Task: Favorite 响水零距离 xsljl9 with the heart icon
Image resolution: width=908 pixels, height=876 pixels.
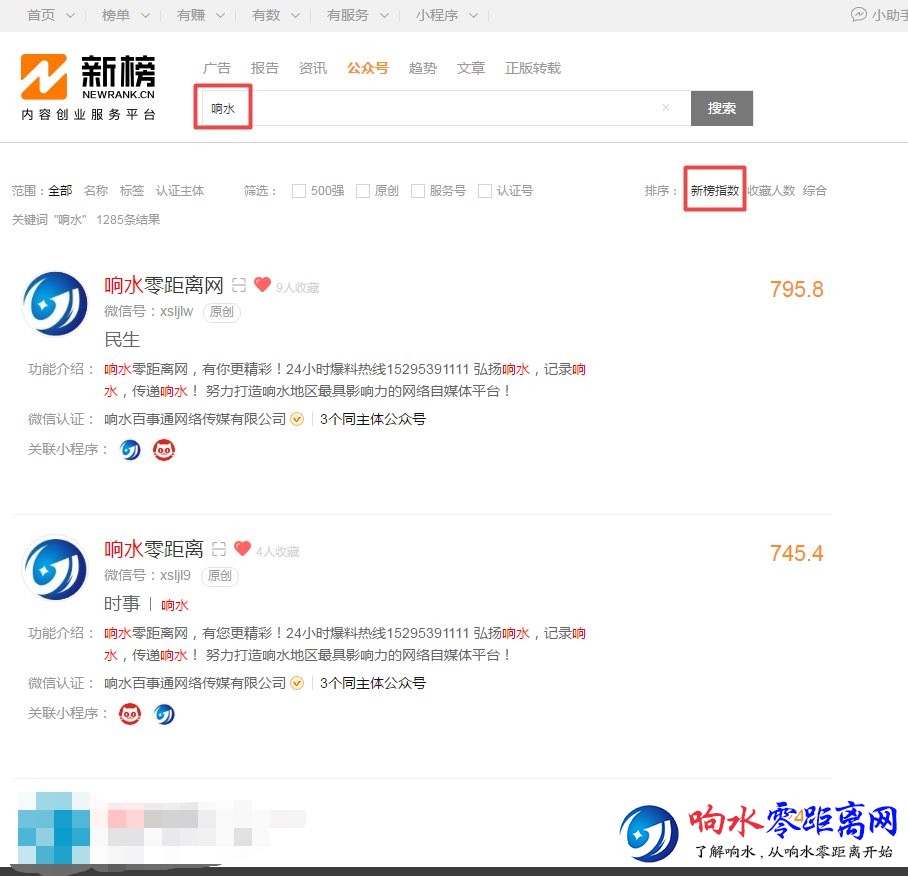Action: [243, 548]
